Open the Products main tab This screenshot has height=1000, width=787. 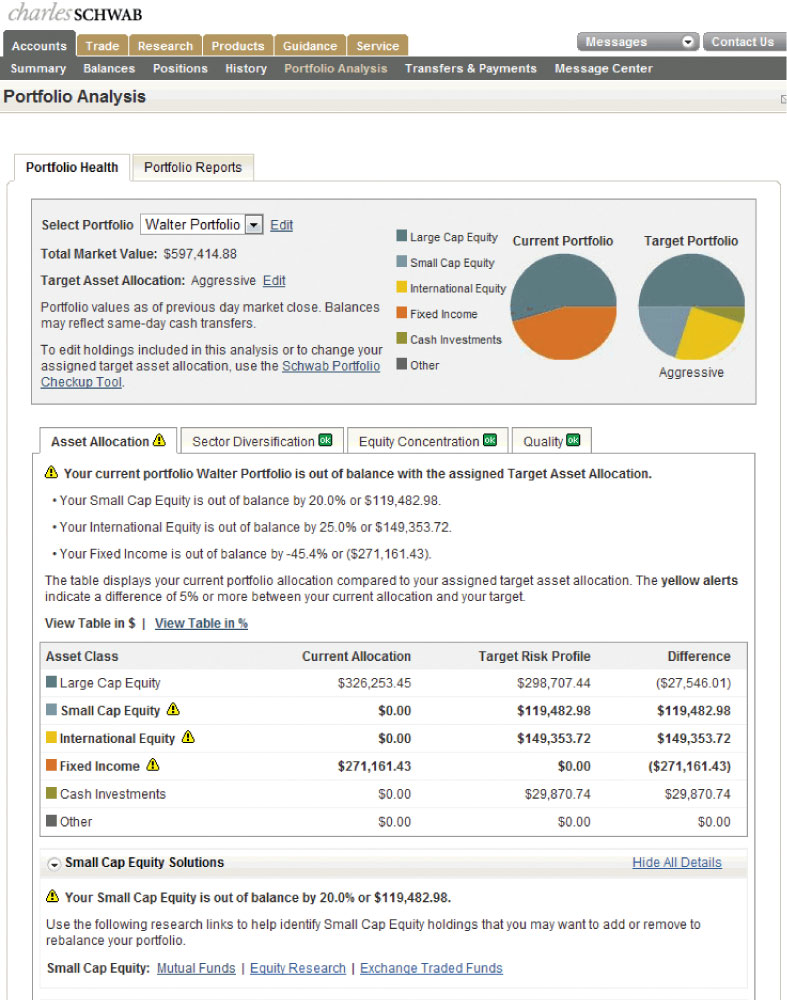pyautogui.click(x=238, y=46)
